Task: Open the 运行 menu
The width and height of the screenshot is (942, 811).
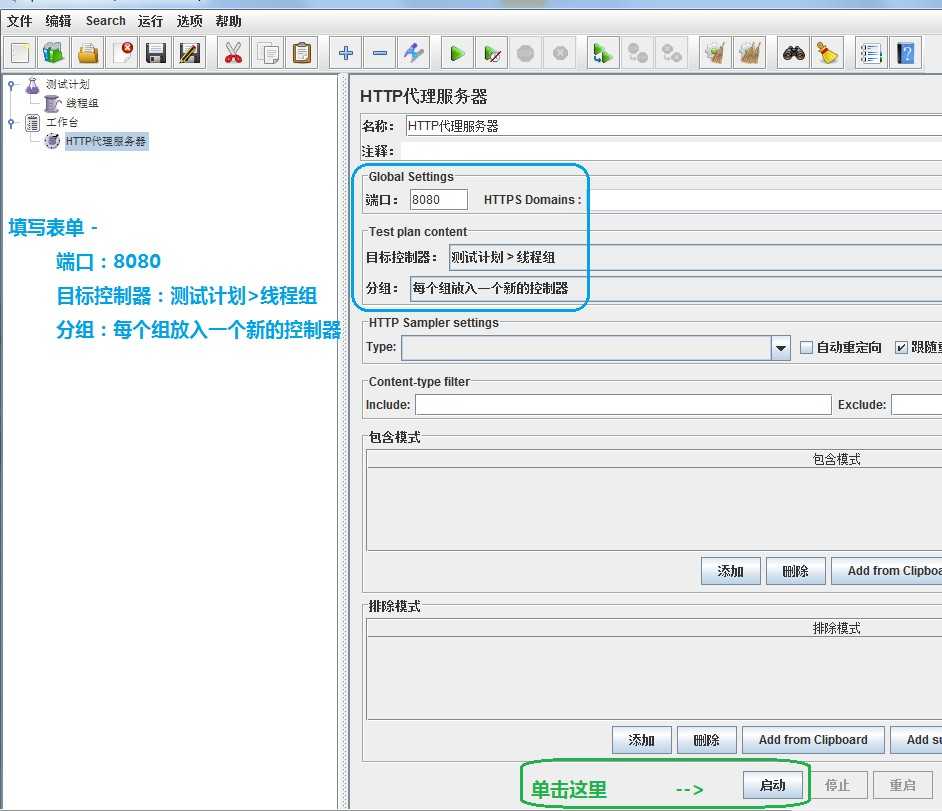Action: click(x=150, y=21)
